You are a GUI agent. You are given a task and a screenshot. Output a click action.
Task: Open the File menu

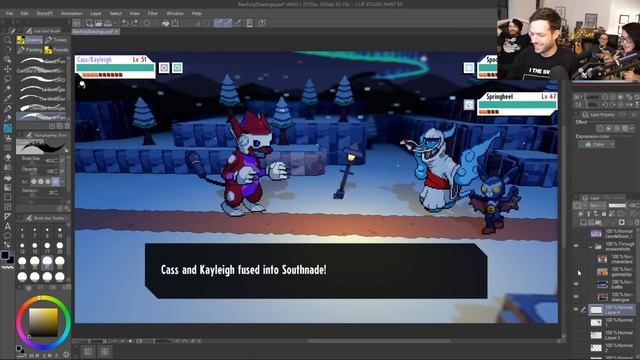[x=9, y=13]
